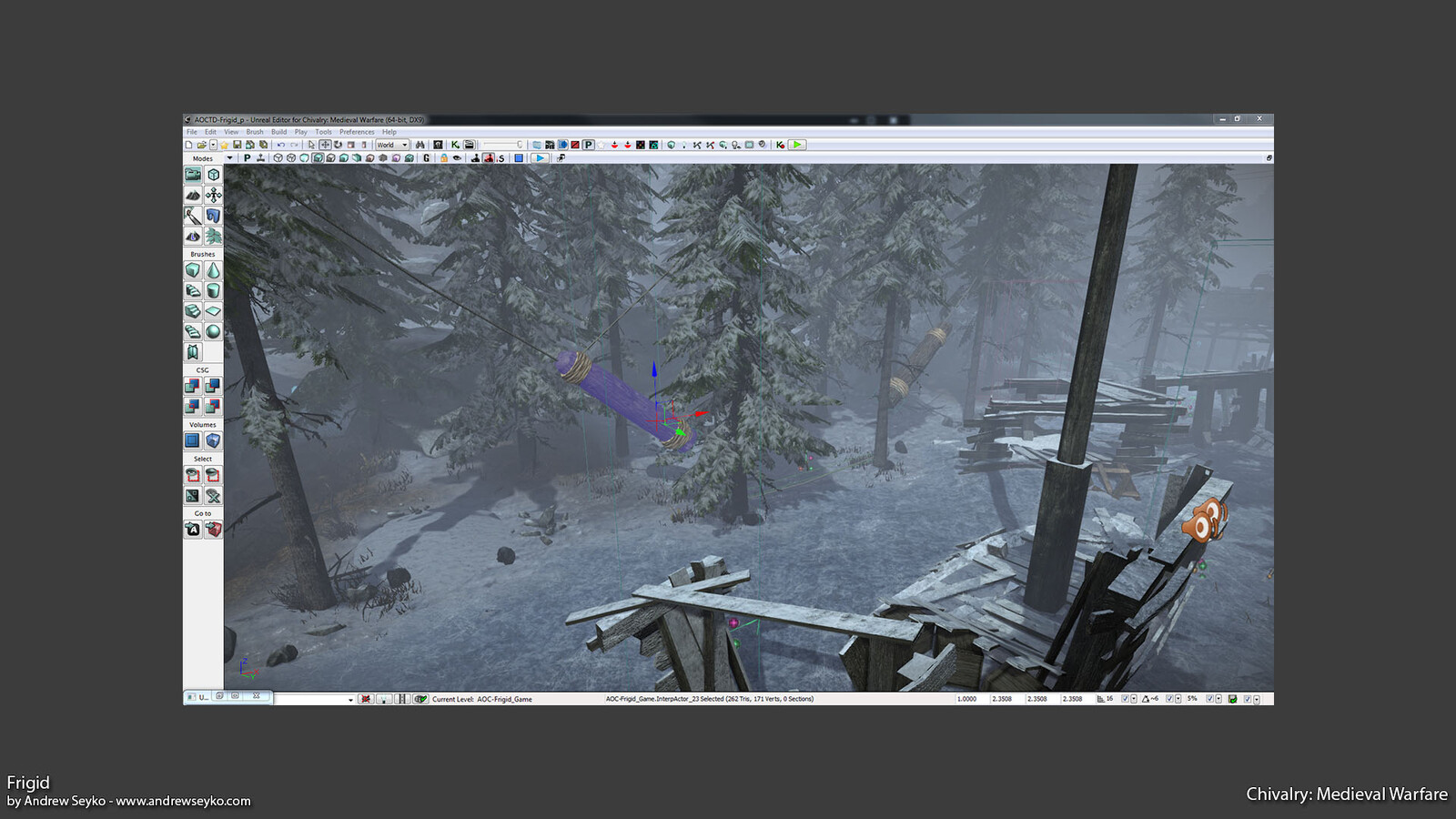This screenshot has width=1456, height=819.
Task: Toggle scale snap checkbox beside 5%
Action: (x=1209, y=699)
